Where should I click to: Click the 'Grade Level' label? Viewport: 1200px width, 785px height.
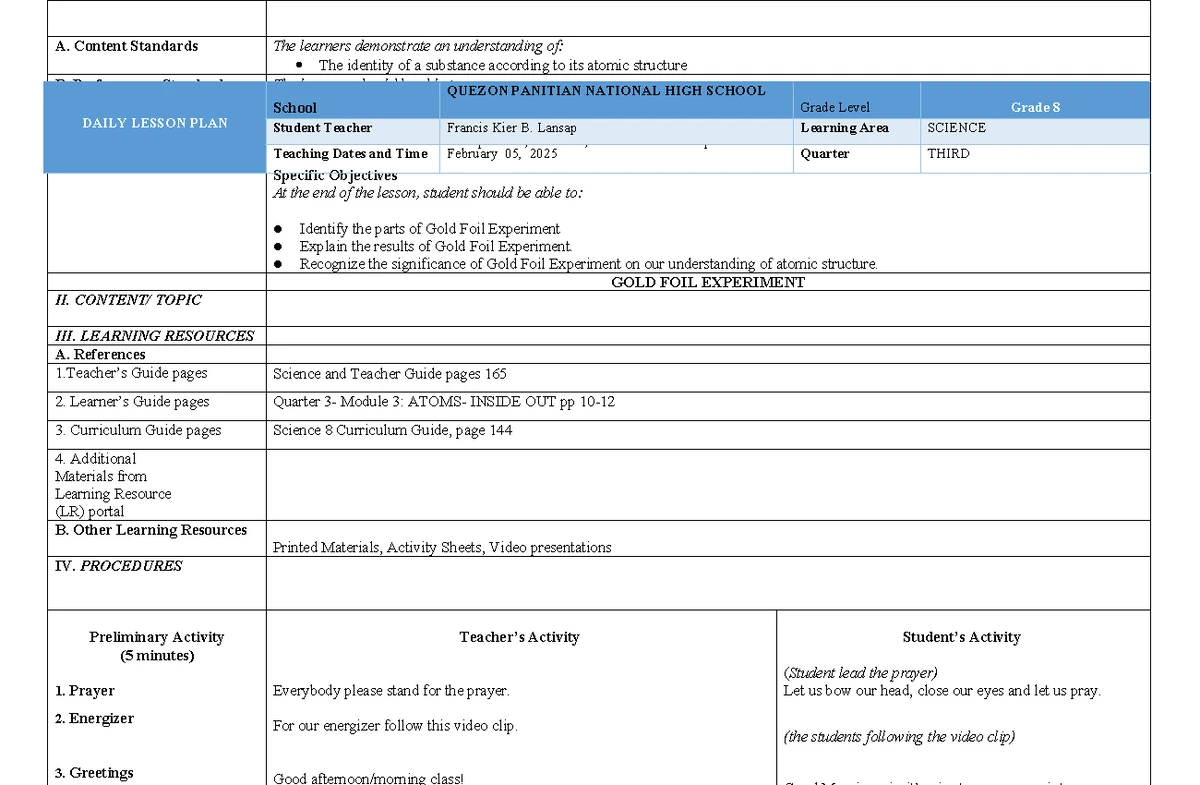tap(835, 107)
